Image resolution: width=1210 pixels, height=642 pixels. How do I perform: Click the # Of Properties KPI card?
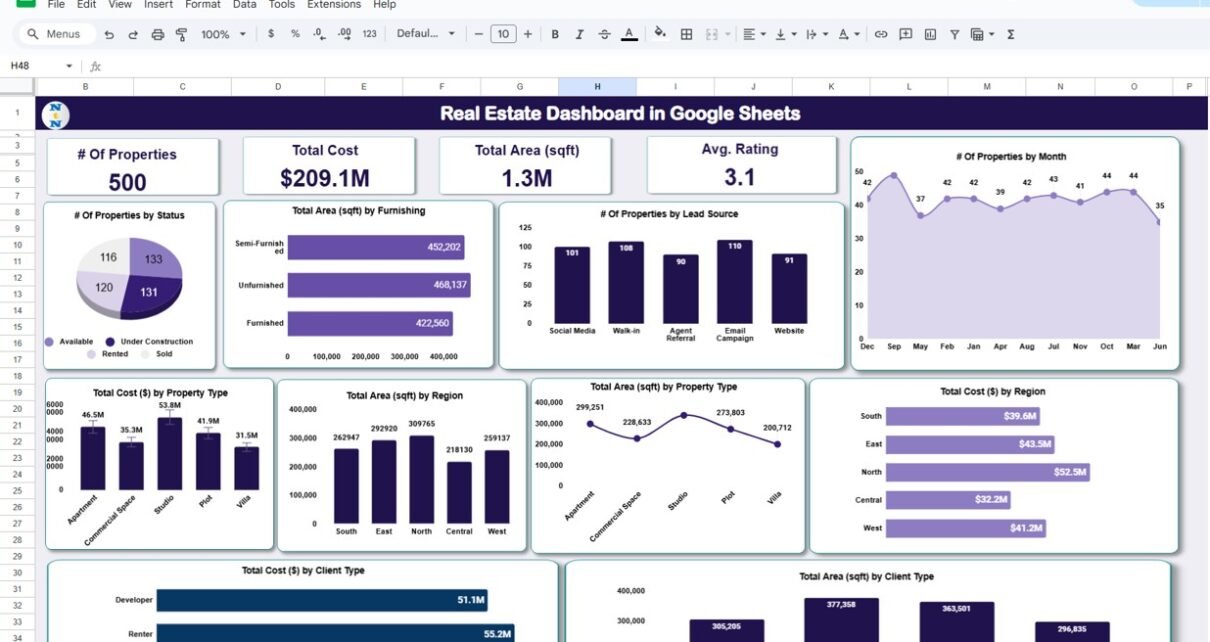pyautogui.click(x=132, y=167)
